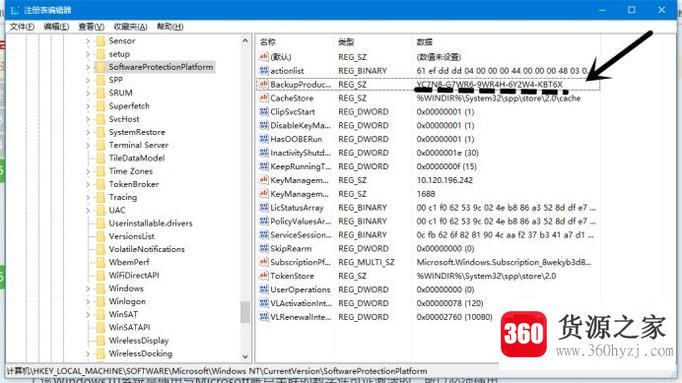Select the SubscriptionPf... value name
Image resolution: width=682 pixels, height=383 pixels.
(x=300, y=263)
